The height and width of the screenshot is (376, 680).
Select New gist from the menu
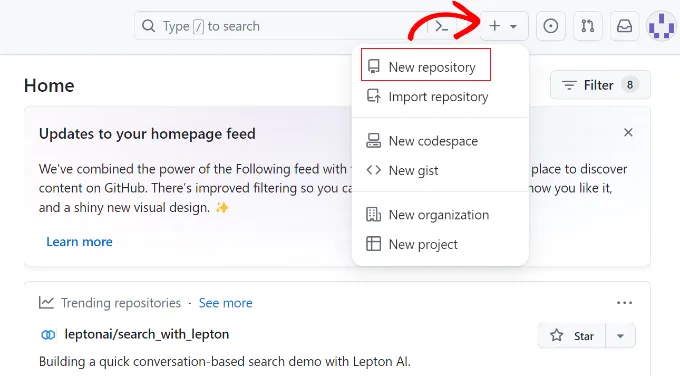pos(440,170)
